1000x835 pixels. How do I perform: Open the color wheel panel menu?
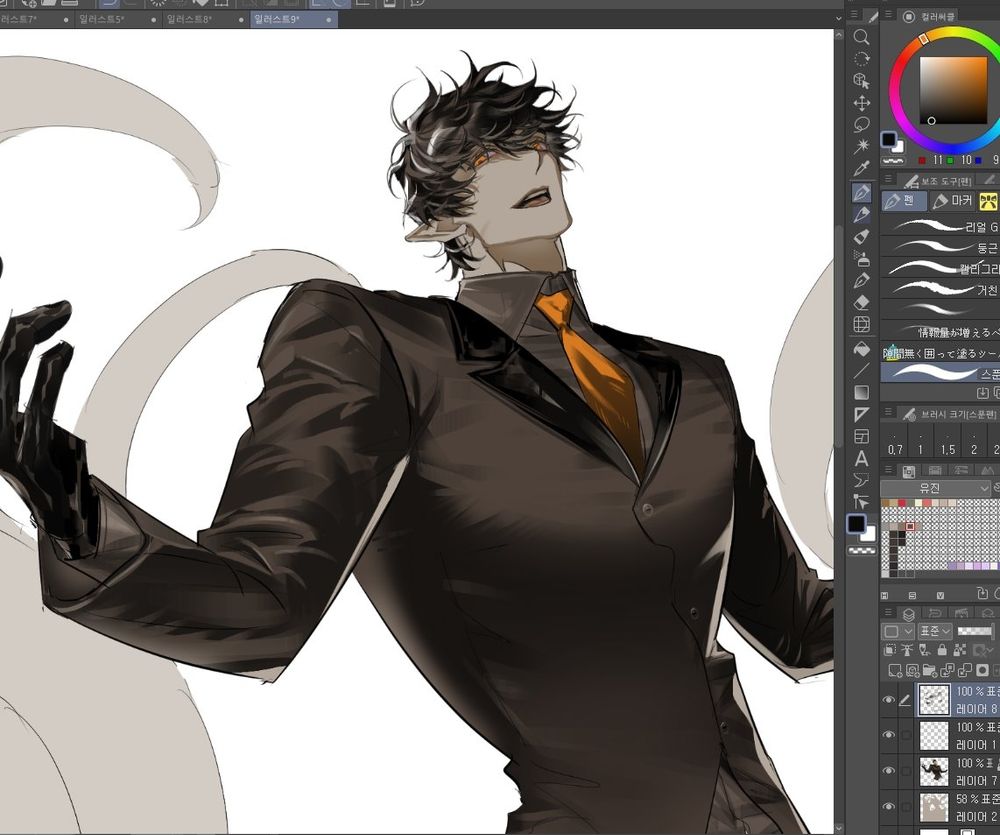(887, 14)
